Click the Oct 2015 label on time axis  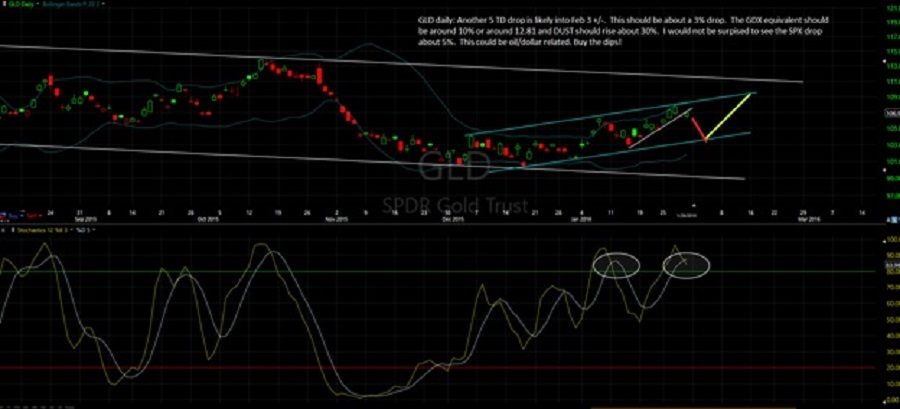pos(208,219)
